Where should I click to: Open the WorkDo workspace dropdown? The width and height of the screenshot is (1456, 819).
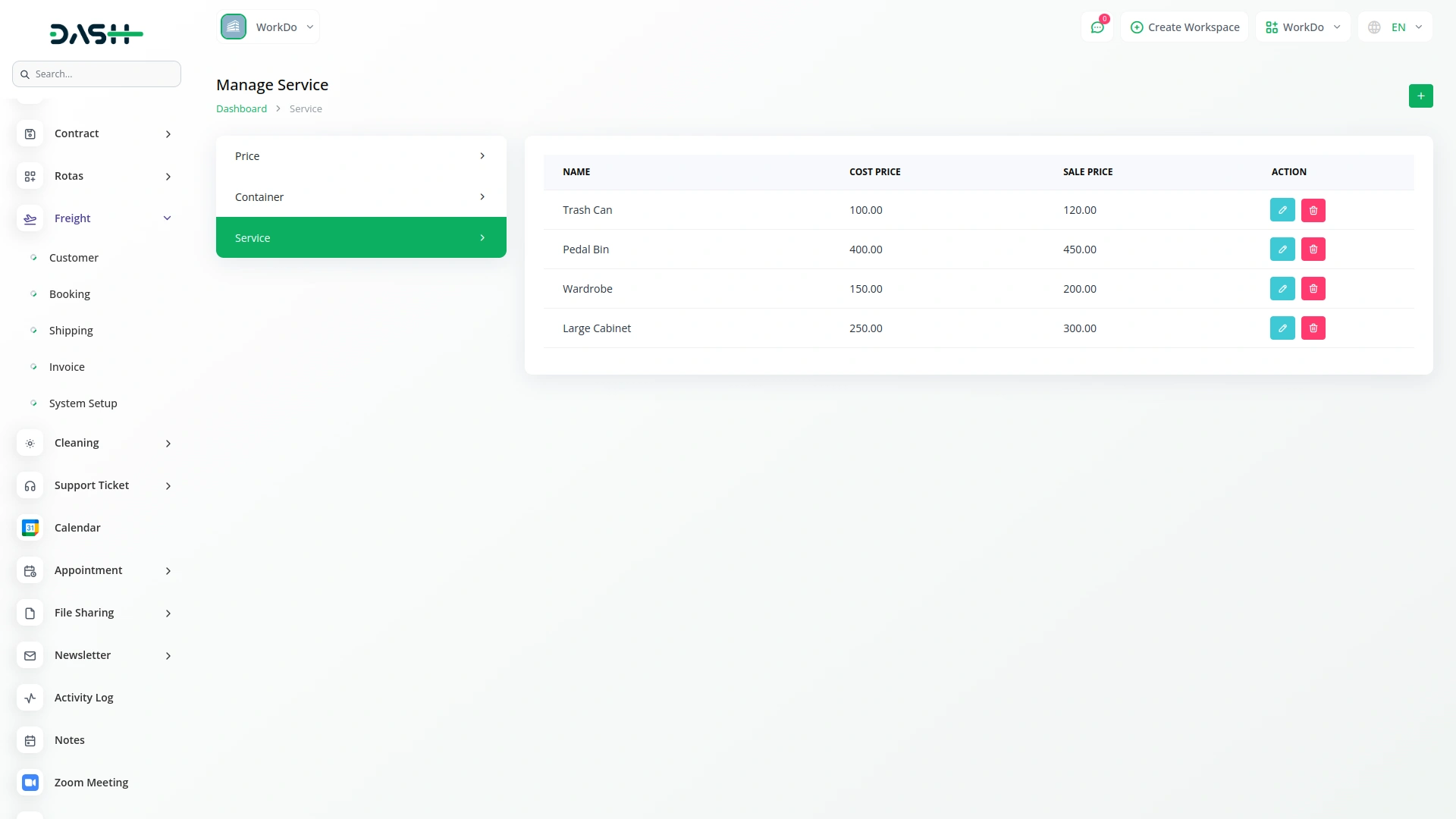tap(1302, 27)
